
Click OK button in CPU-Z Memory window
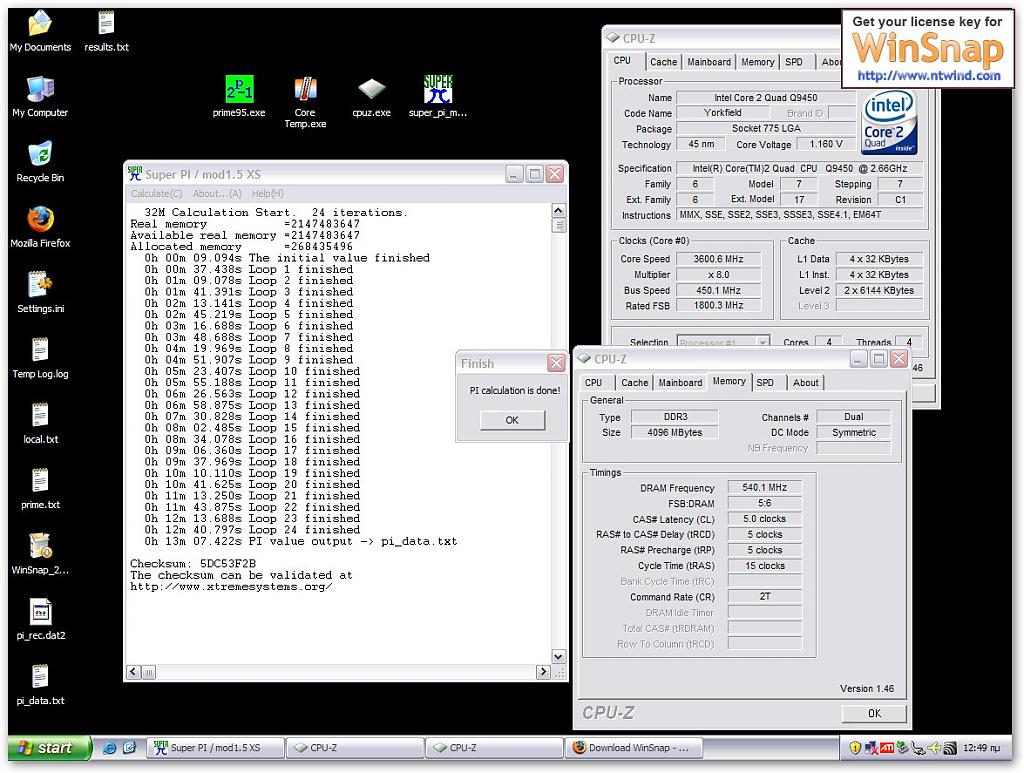874,714
